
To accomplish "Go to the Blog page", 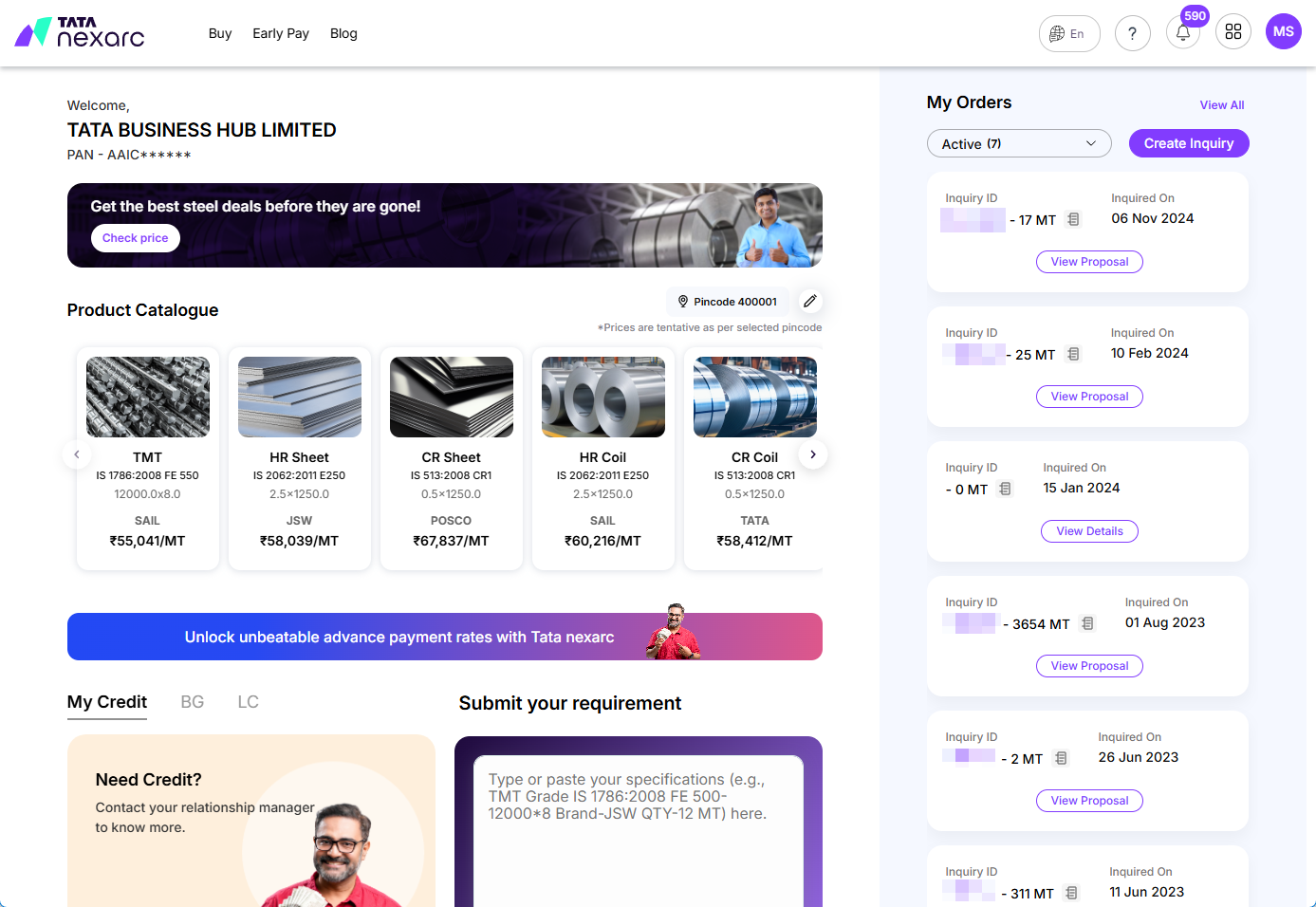I will (x=343, y=33).
